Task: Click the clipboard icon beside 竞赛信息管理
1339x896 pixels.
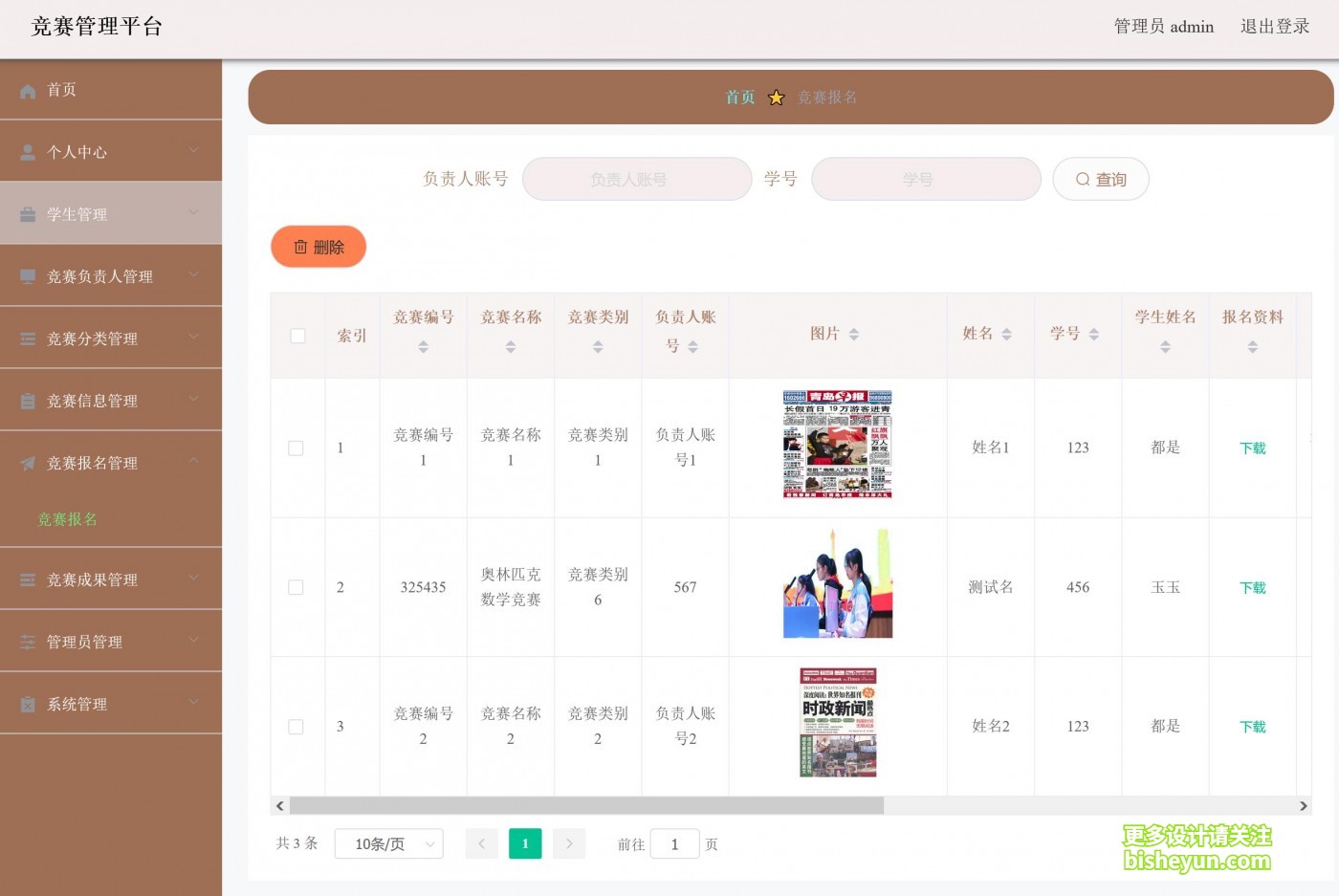Action: pos(28,401)
